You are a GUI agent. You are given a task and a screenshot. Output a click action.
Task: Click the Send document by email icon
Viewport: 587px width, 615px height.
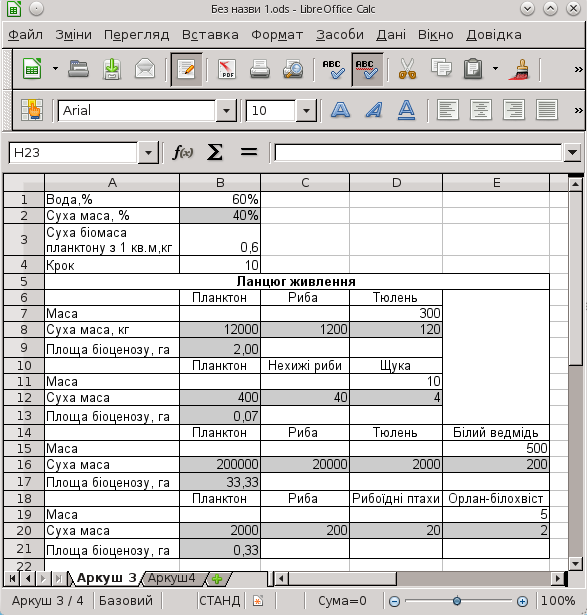point(145,69)
